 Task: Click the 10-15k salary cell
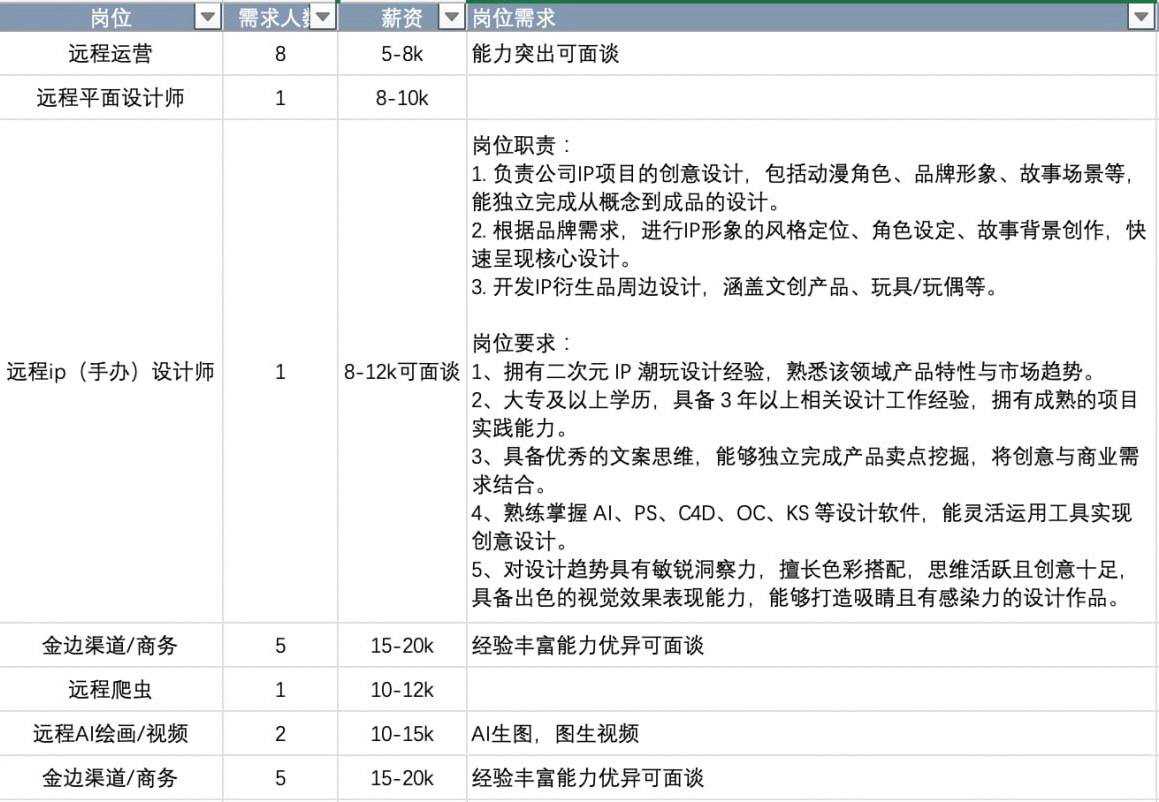point(402,733)
